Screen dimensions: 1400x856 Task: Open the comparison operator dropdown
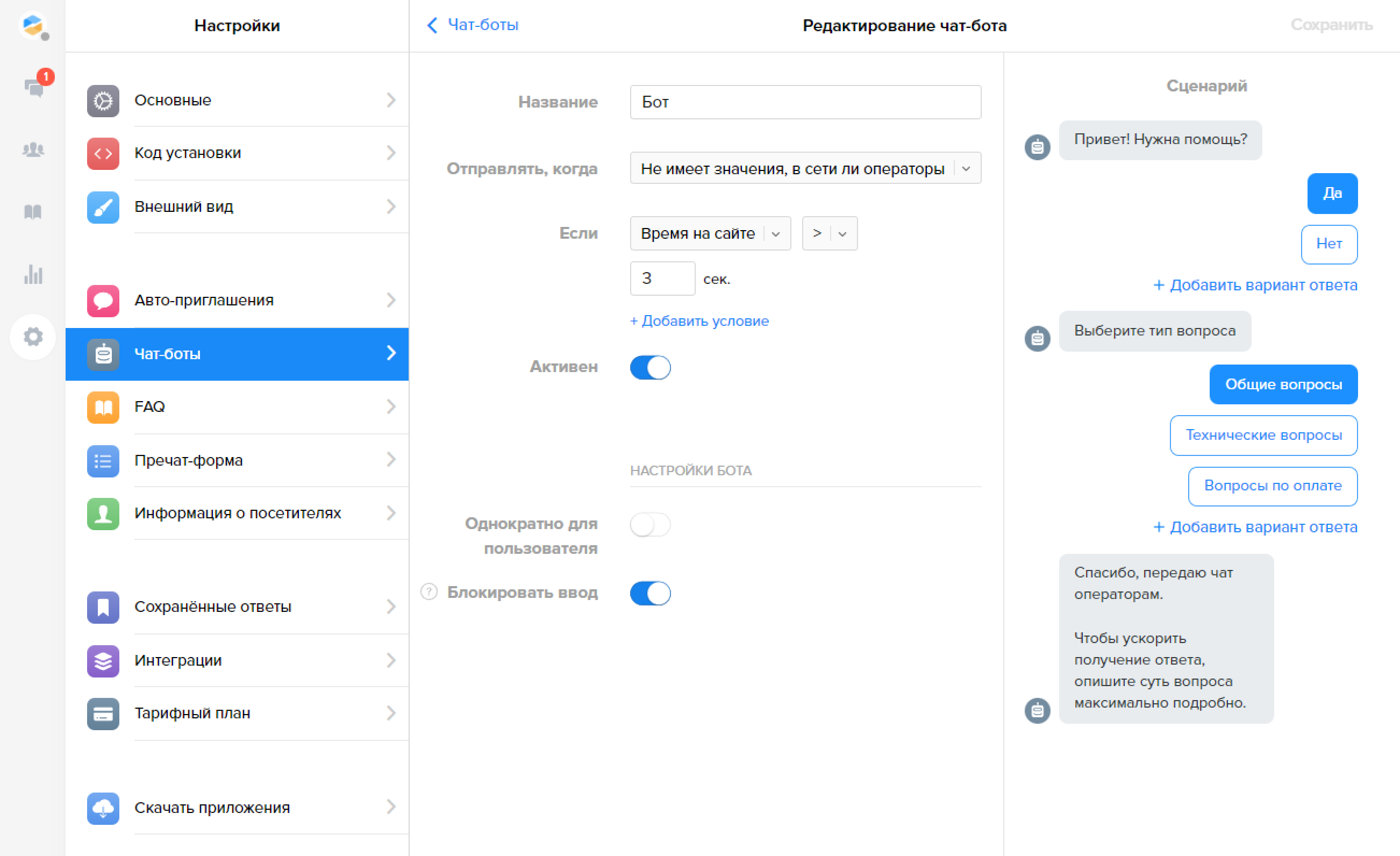(829, 233)
